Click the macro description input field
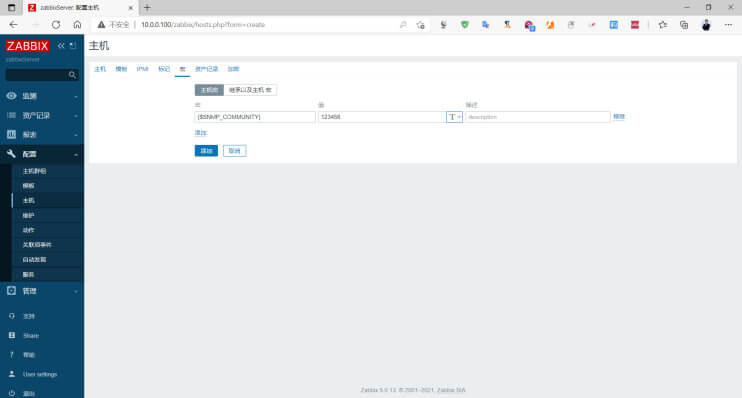 [538, 117]
